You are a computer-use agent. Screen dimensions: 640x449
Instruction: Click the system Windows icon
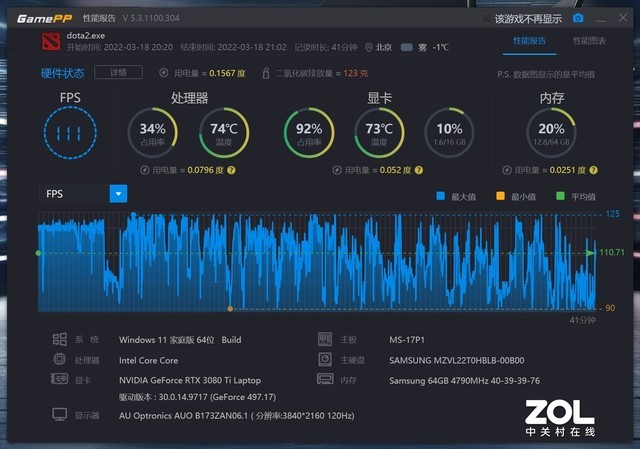point(60,339)
